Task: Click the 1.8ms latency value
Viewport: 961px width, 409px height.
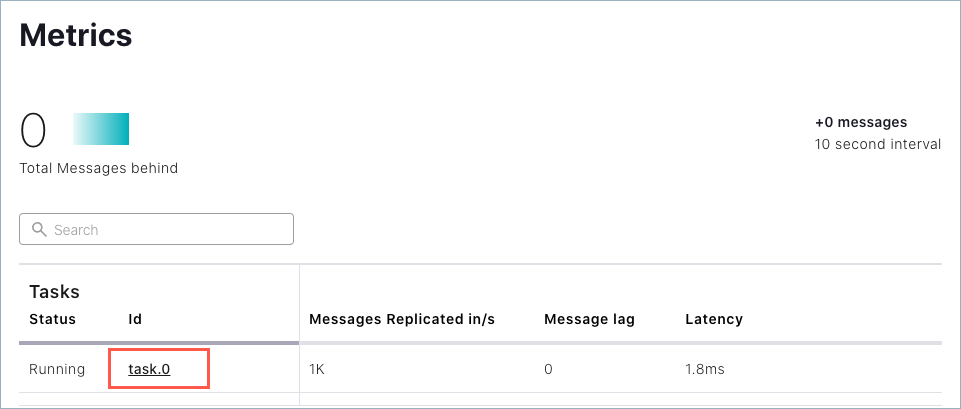Action: [705, 369]
